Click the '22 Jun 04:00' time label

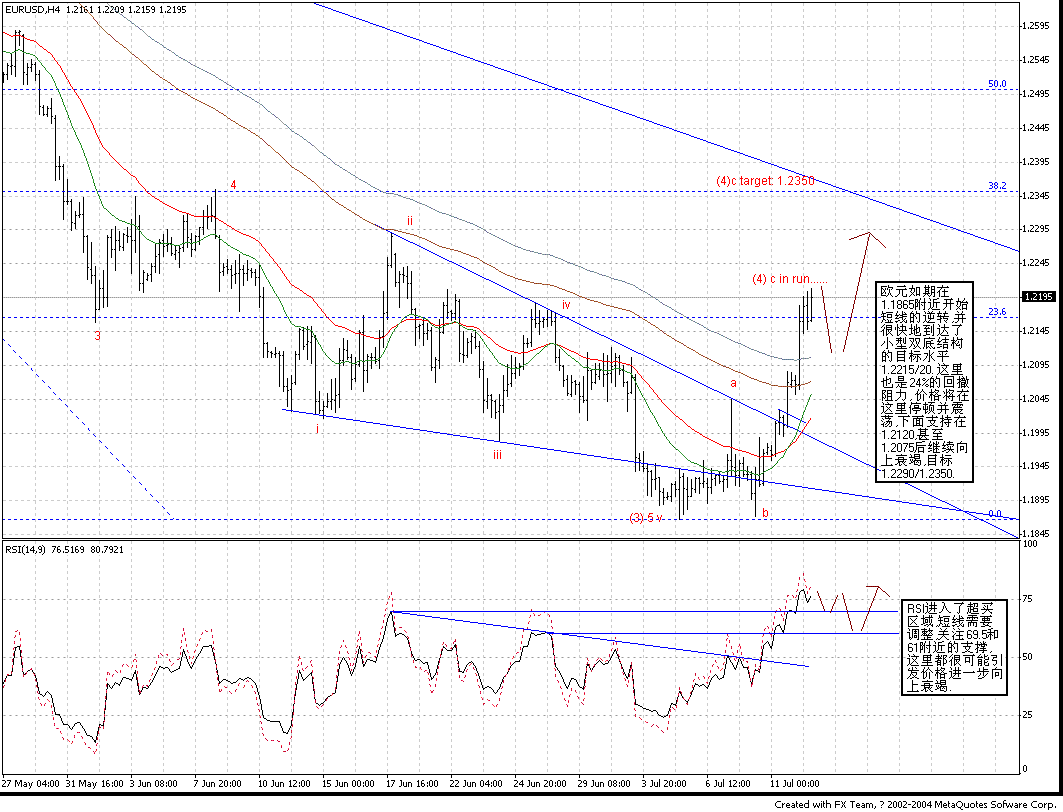click(477, 784)
